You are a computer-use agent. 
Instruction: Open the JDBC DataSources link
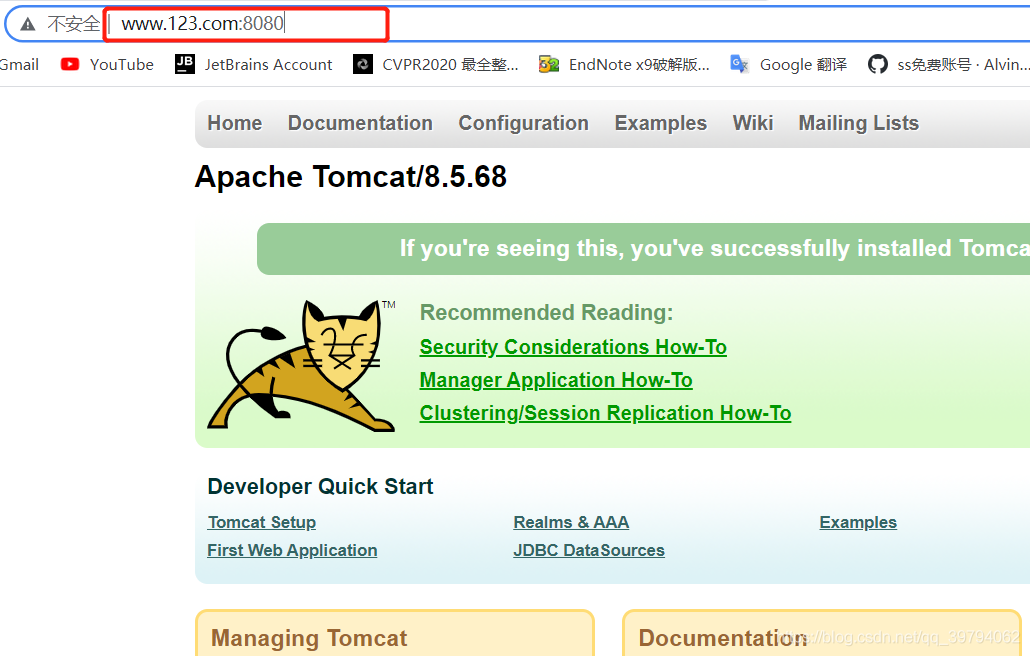pyautogui.click(x=589, y=550)
